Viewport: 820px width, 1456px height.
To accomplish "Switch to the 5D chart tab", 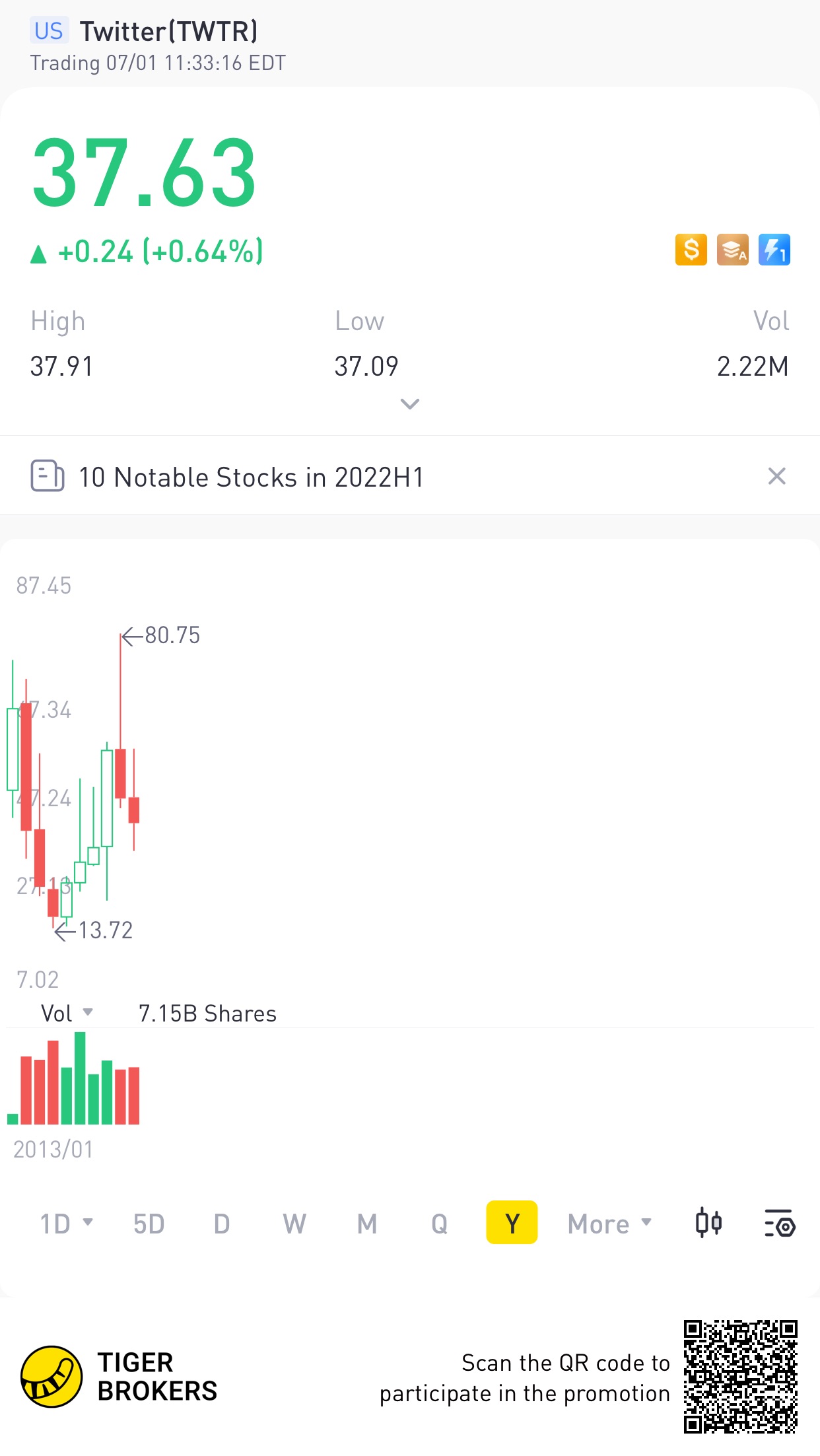I will (x=149, y=1224).
